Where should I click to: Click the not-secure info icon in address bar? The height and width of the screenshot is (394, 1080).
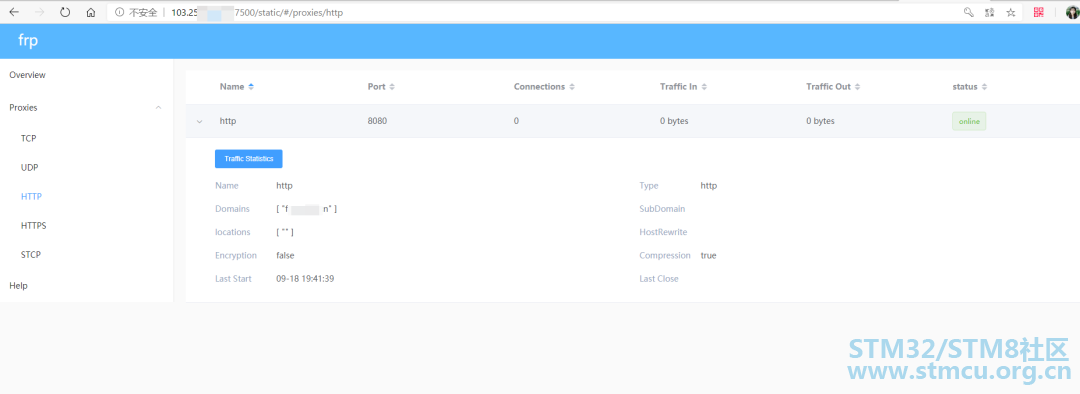[x=119, y=12]
